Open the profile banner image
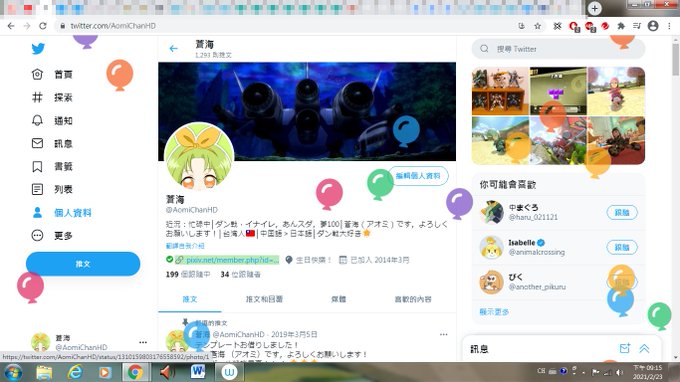The width and height of the screenshot is (680, 382). [x=307, y=111]
